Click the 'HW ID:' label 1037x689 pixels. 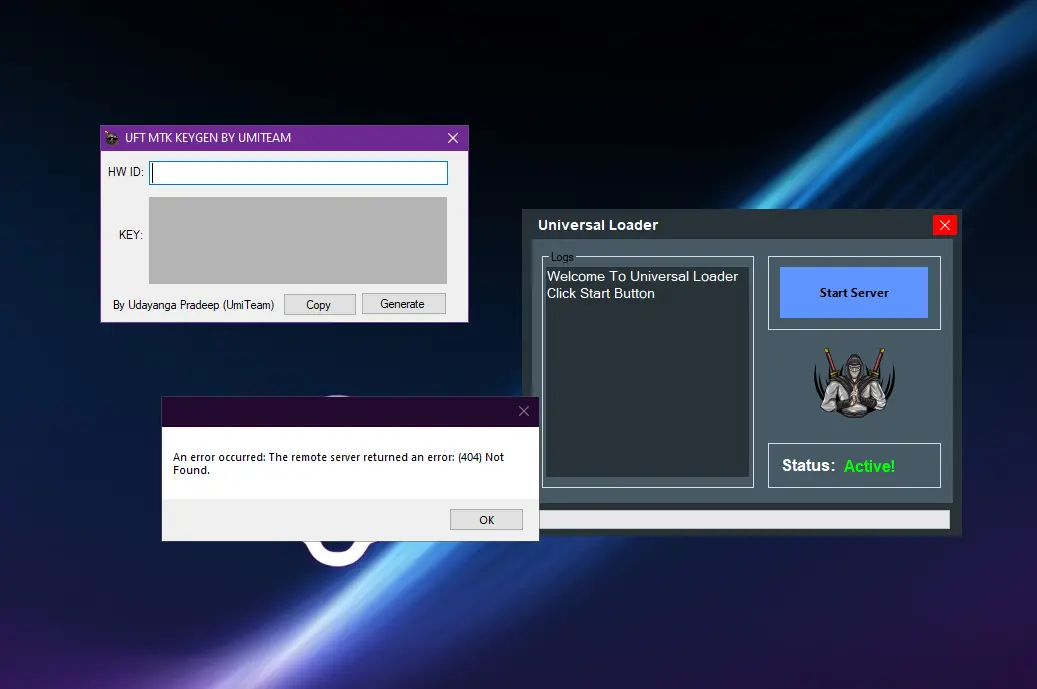[x=126, y=172]
